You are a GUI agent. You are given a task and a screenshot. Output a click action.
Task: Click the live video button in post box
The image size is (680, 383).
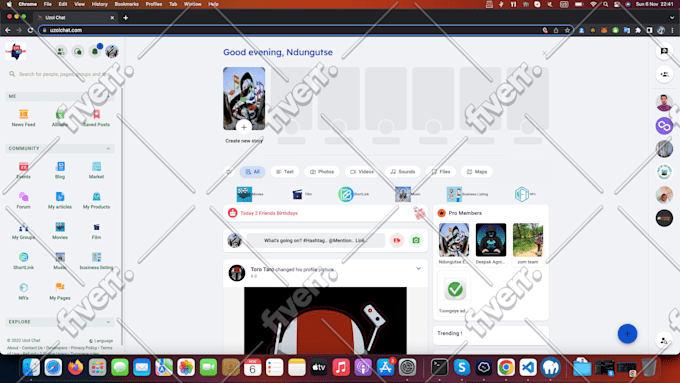click(x=397, y=240)
